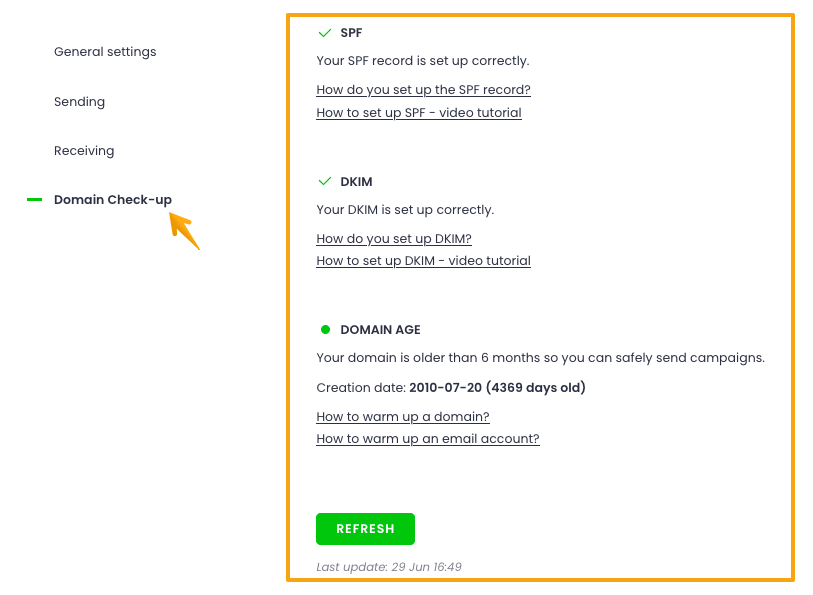This screenshot has width=813, height=595.
Task: Open the DKIM video tutorial link
Action: (x=423, y=261)
